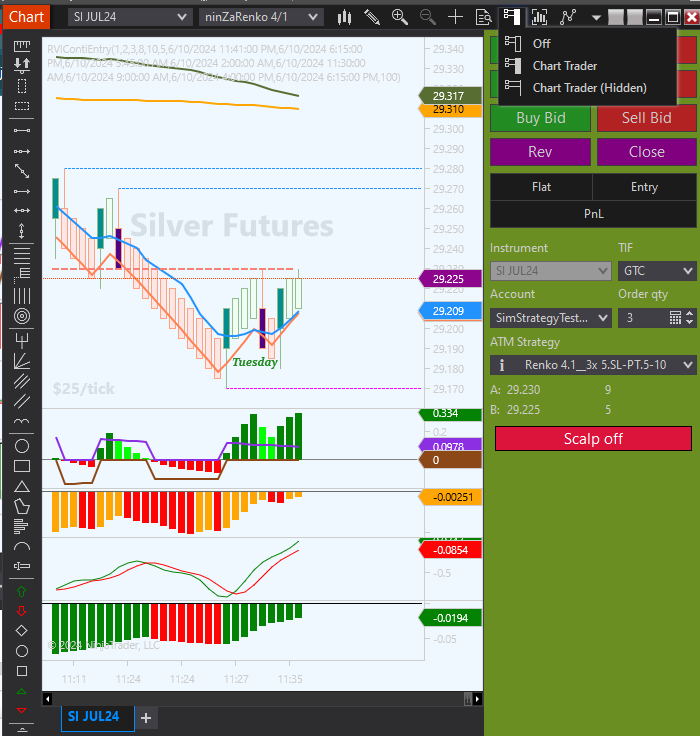The height and width of the screenshot is (736, 700).
Task: Click the Order qty input field
Action: (x=643, y=318)
